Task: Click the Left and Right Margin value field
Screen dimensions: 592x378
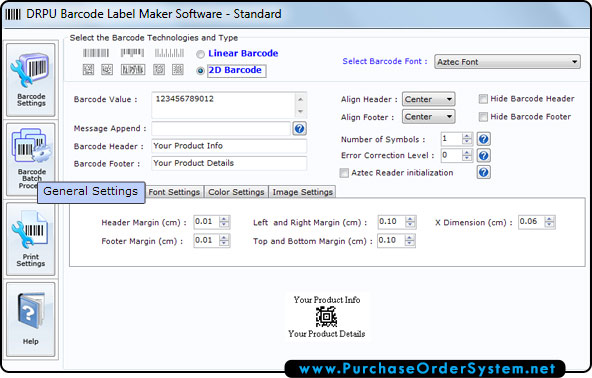Action: pyautogui.click(x=392, y=222)
